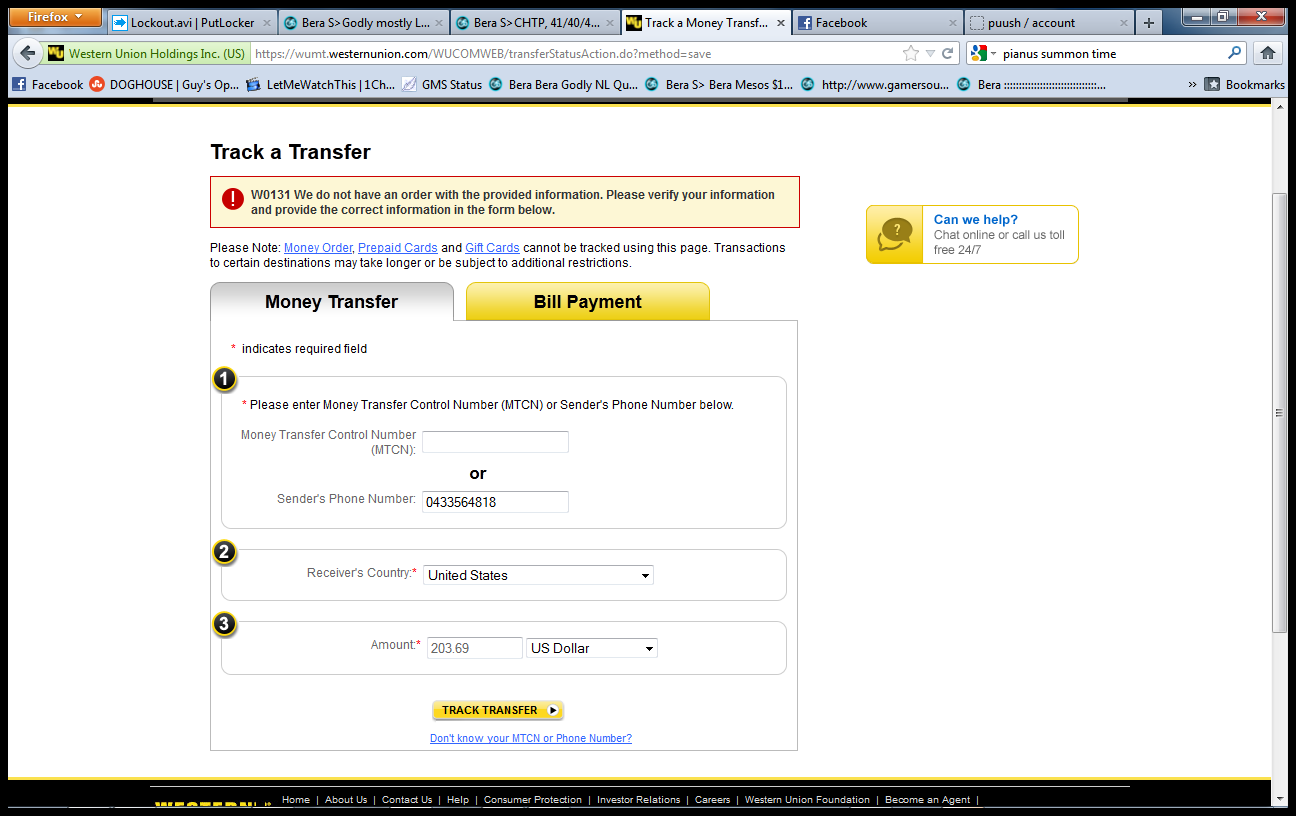This screenshot has height=816, width=1296.
Task: Click the MTCN input field
Action: pyautogui.click(x=495, y=442)
